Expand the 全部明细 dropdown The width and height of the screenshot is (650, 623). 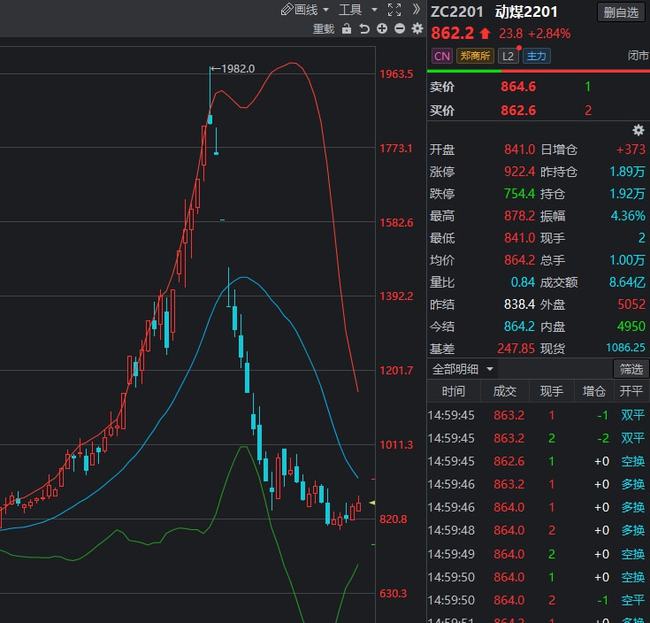[x=463, y=369]
